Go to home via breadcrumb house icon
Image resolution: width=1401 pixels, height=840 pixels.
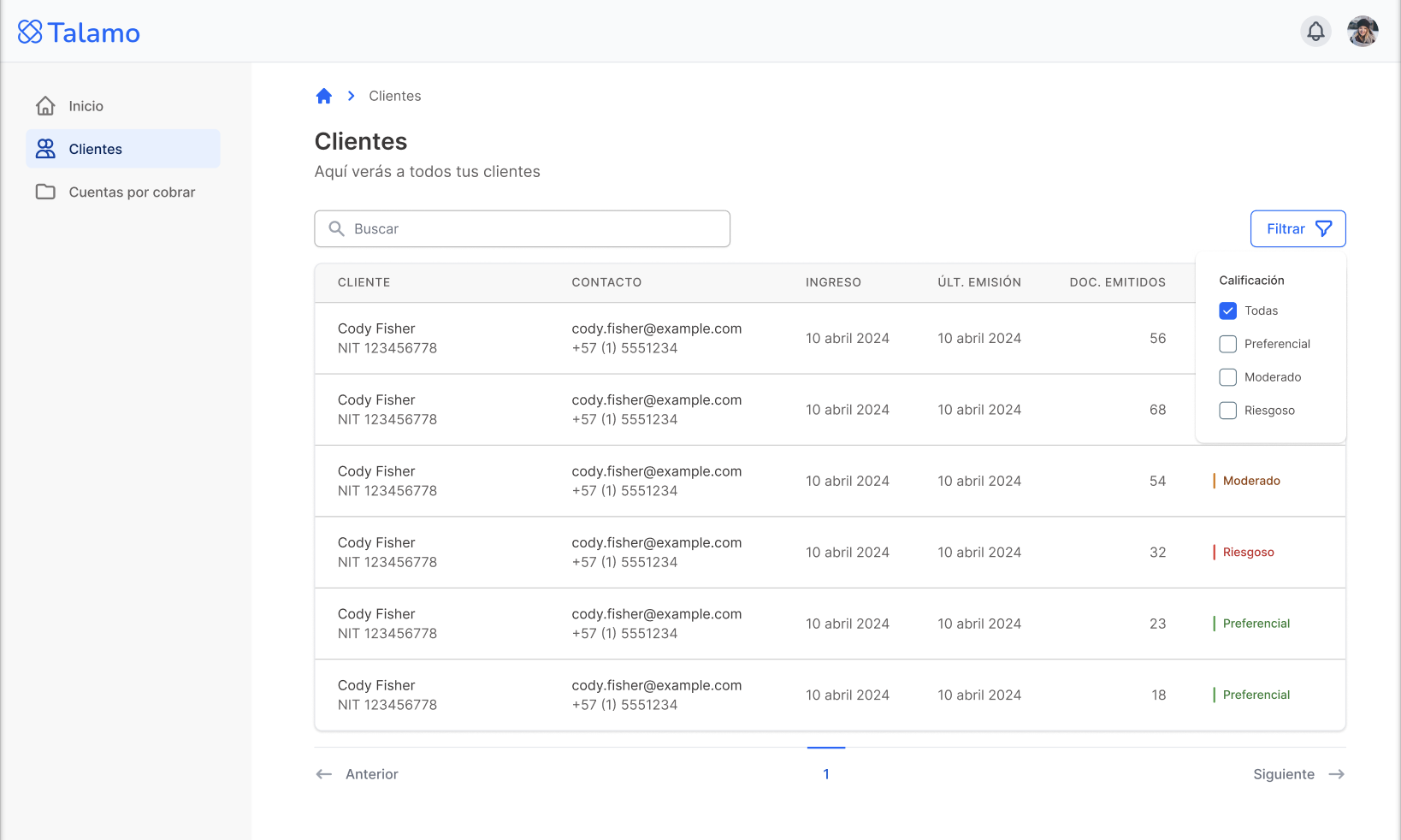[323, 96]
